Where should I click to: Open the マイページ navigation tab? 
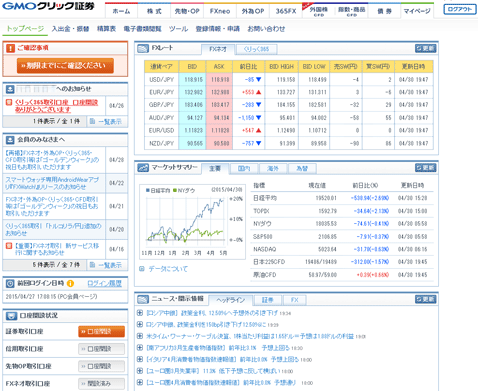point(417,11)
